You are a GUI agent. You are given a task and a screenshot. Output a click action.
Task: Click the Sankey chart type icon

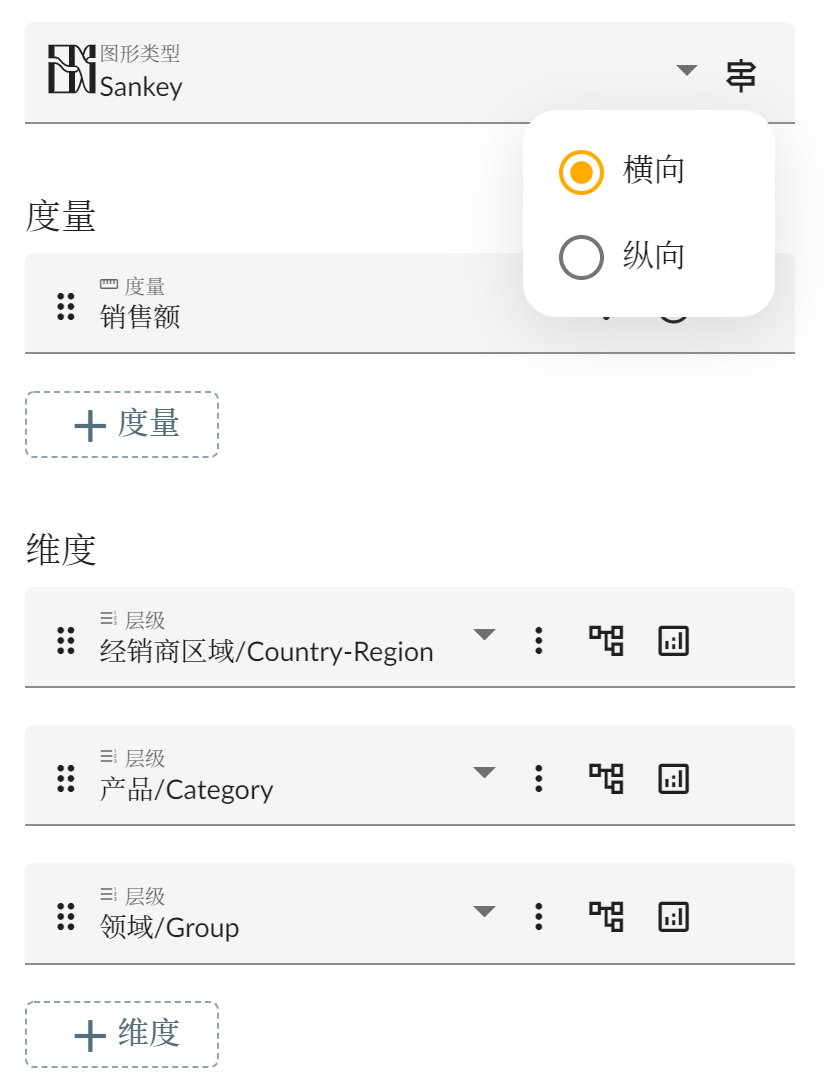(72, 70)
